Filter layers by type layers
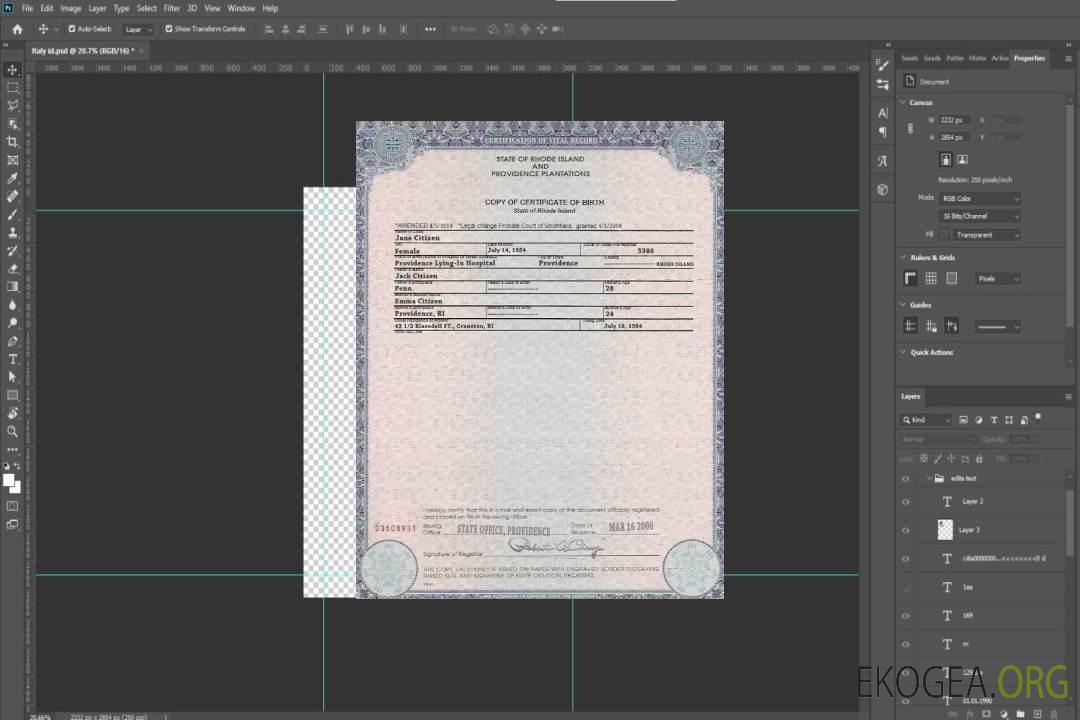 (994, 420)
